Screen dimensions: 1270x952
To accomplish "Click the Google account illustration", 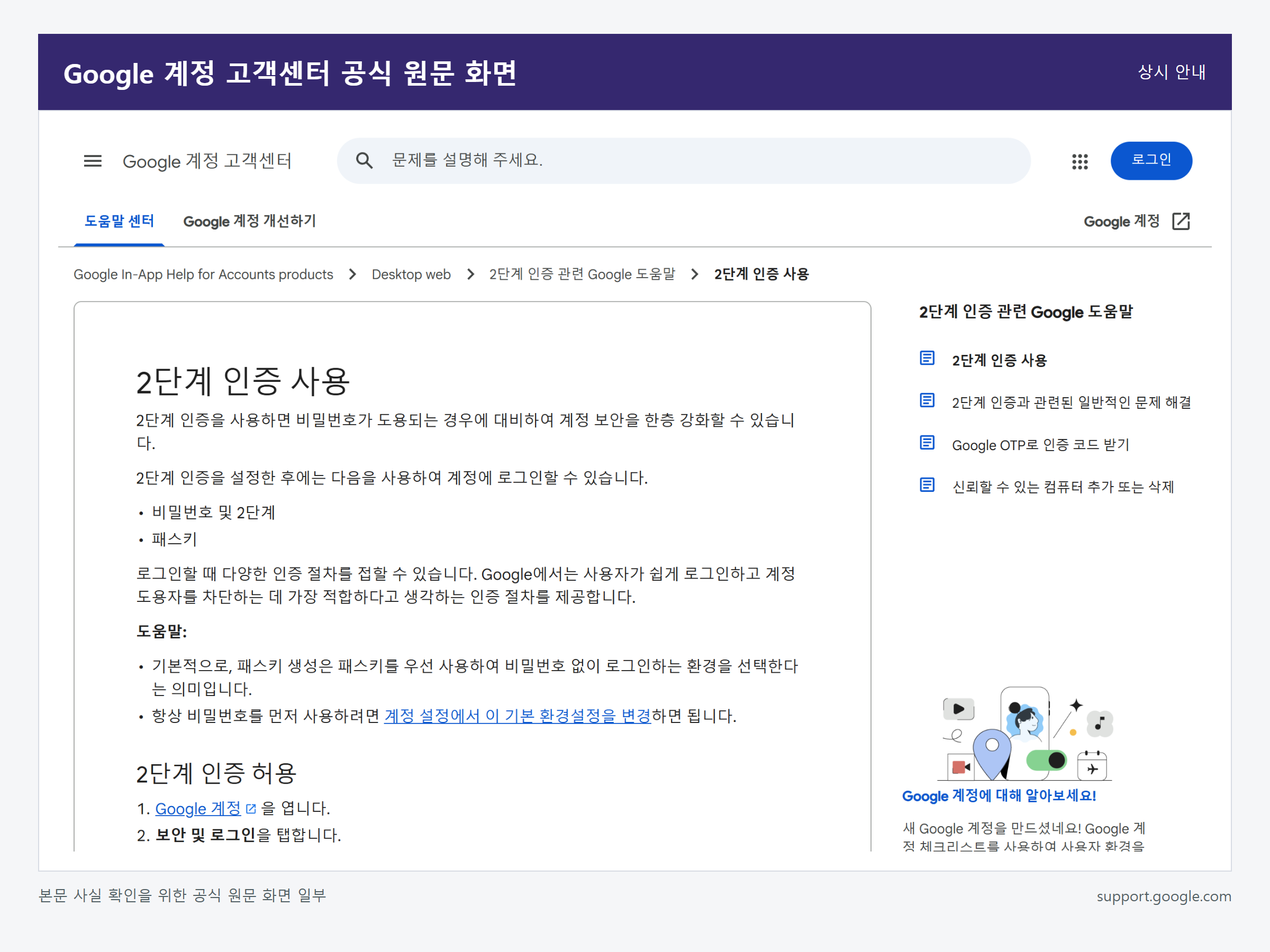I will click(1025, 734).
